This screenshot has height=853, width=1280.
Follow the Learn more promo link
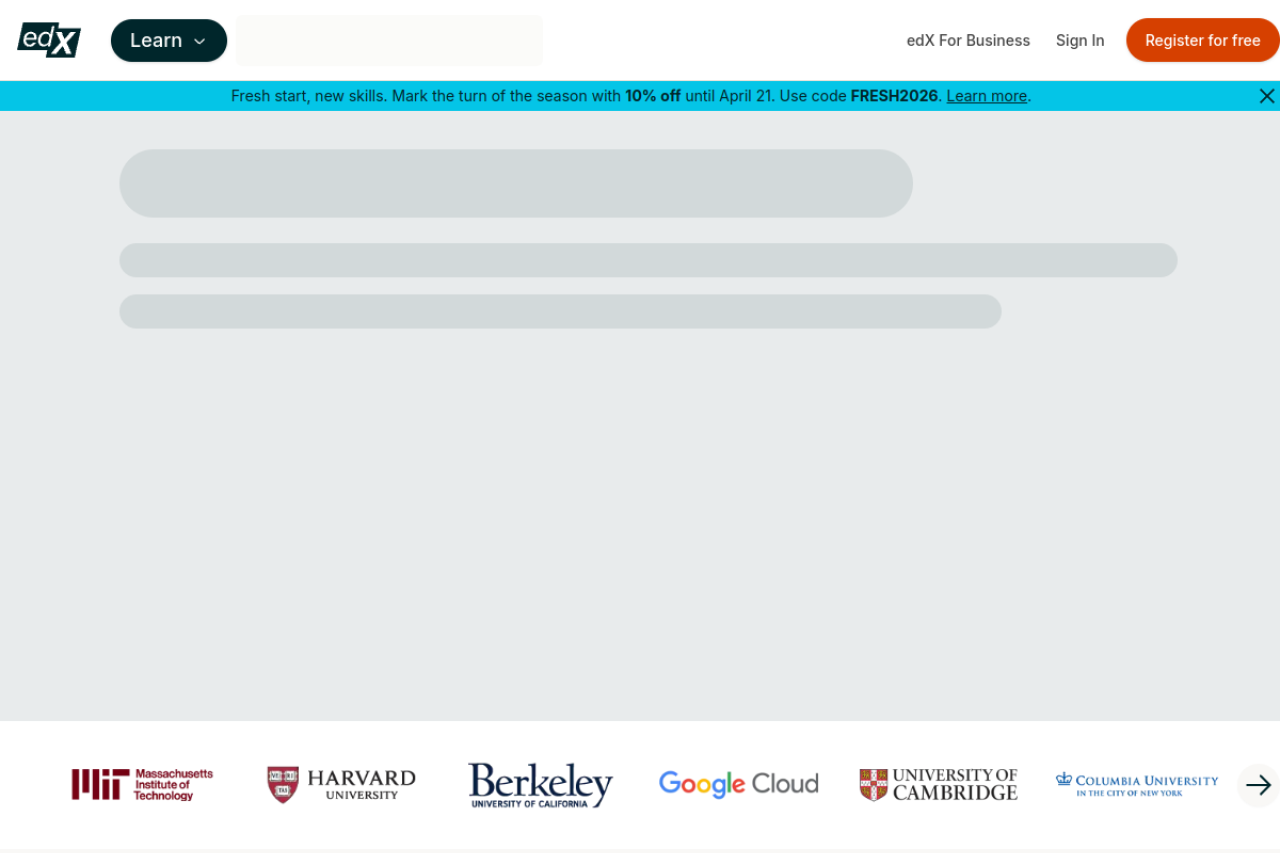(x=987, y=96)
